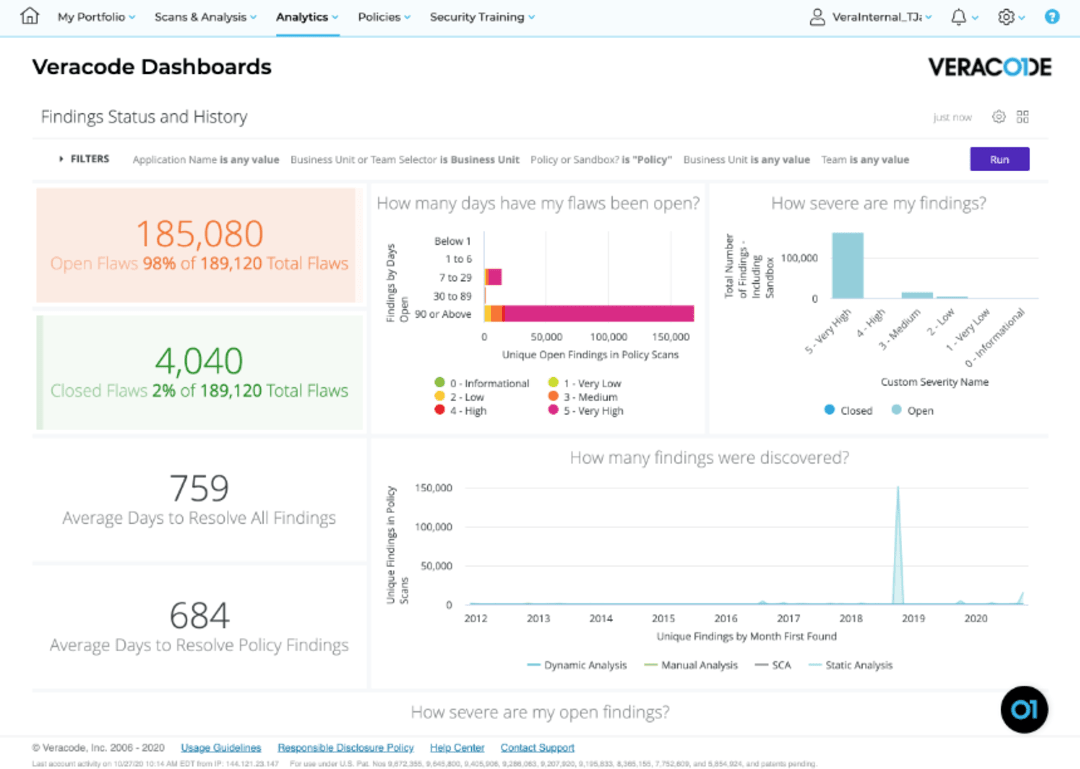This screenshot has width=1080, height=769.
Task: Click the user account profile icon
Action: (818, 17)
